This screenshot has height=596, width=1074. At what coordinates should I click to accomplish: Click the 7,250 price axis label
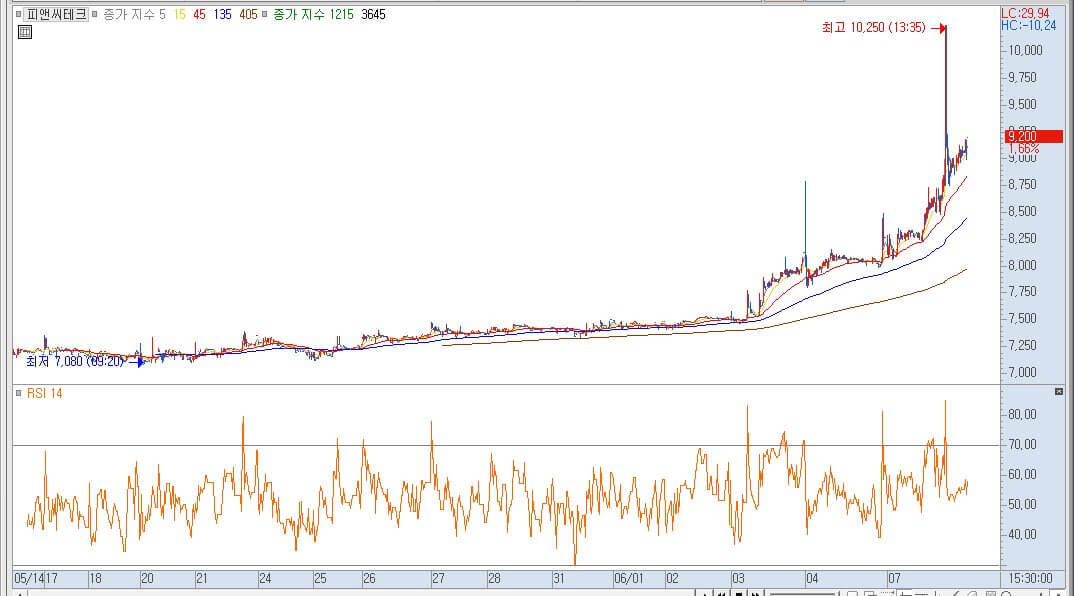point(1022,345)
